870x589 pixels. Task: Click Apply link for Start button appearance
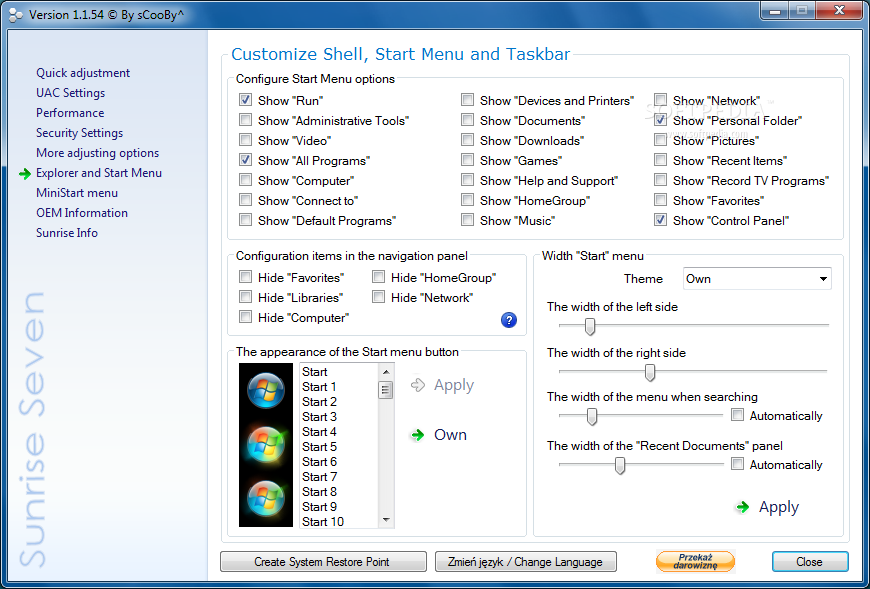pyautogui.click(x=454, y=385)
